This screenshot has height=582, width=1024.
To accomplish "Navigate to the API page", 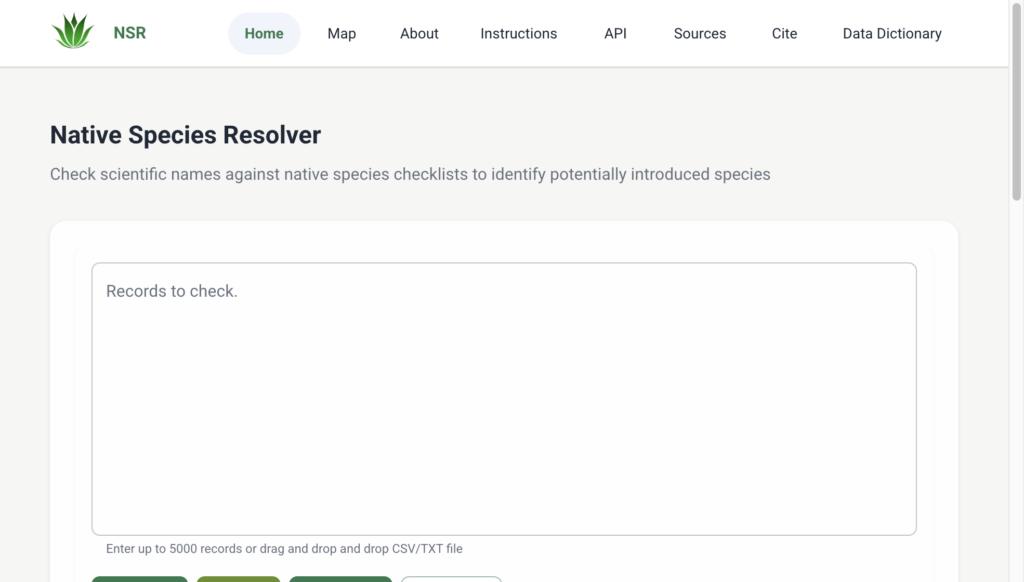I will click(615, 33).
